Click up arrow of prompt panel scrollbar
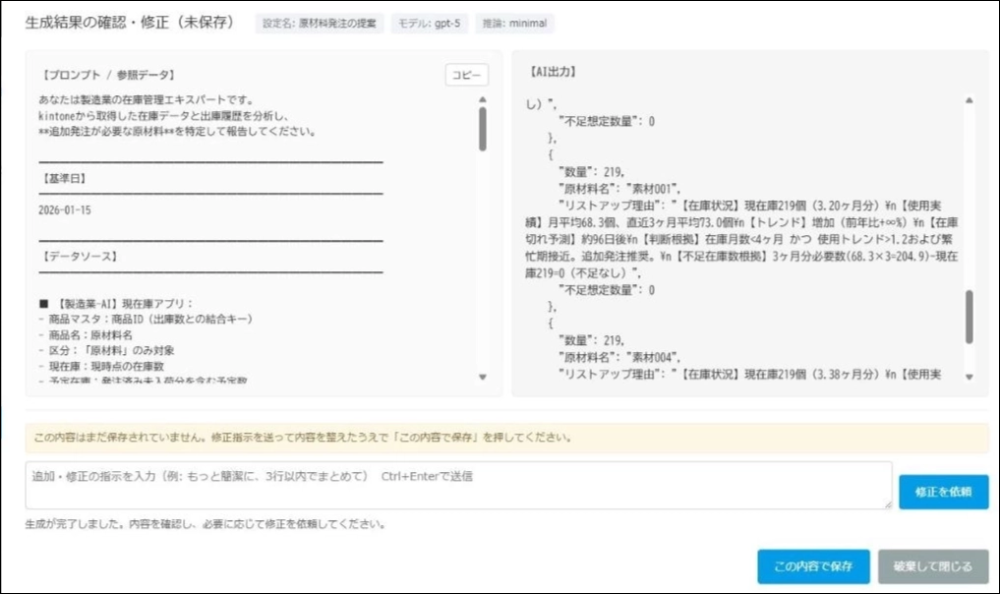This screenshot has width=1000, height=594. 483,100
